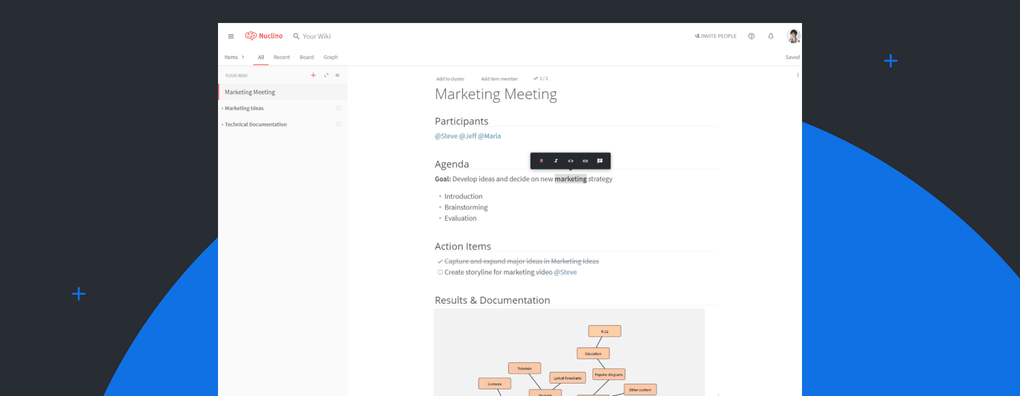The height and width of the screenshot is (396, 1020).
Task: Click the 1 / 2 task progress indicator
Action: point(541,79)
